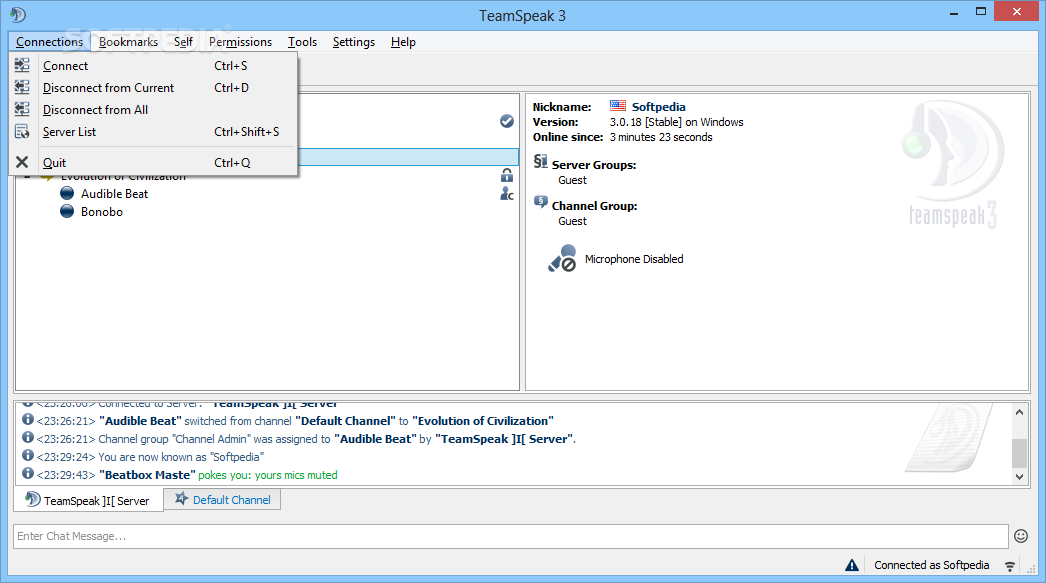Click the Guest label under Channel Group
Viewport: 1046px width, 583px height.
tap(572, 221)
